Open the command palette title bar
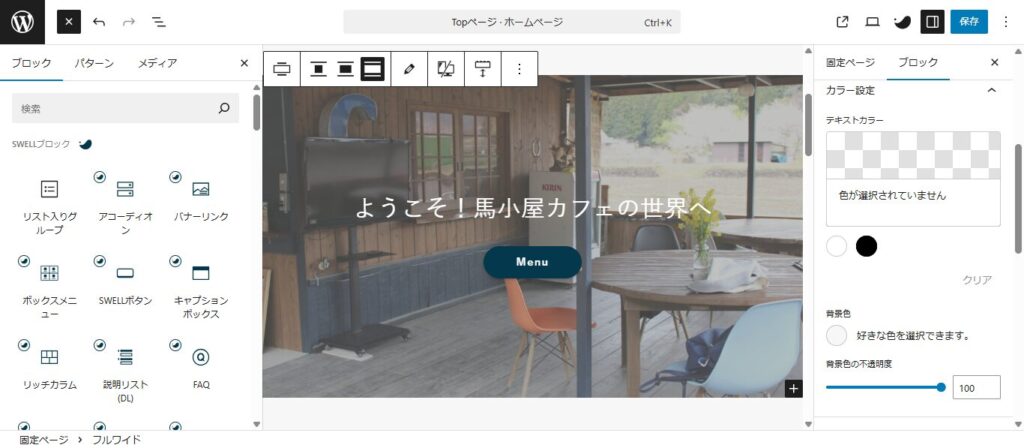Image resolution: width=1024 pixels, height=448 pixels. click(x=512, y=22)
